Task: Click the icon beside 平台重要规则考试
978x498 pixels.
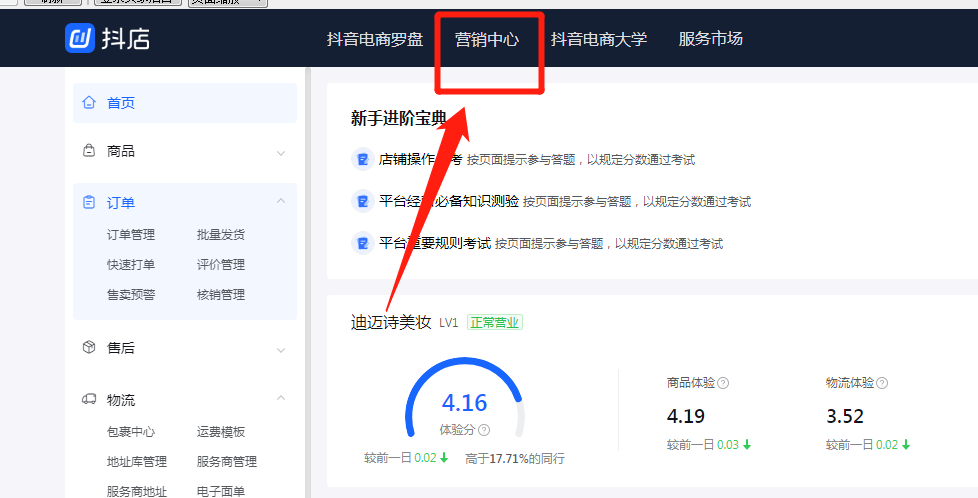Action: (362, 243)
